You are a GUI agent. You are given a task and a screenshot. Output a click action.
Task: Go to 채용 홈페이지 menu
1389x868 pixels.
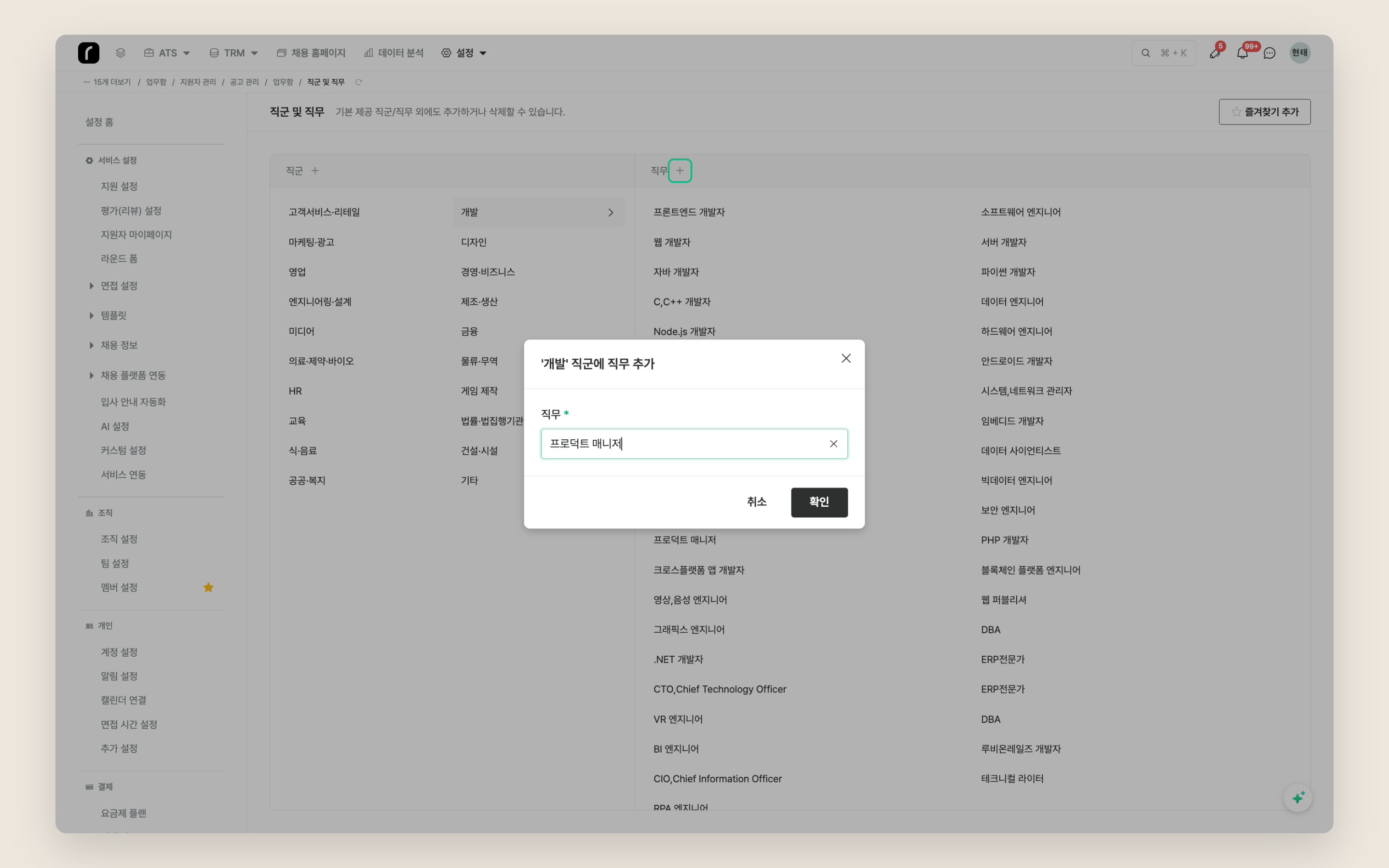tap(311, 53)
